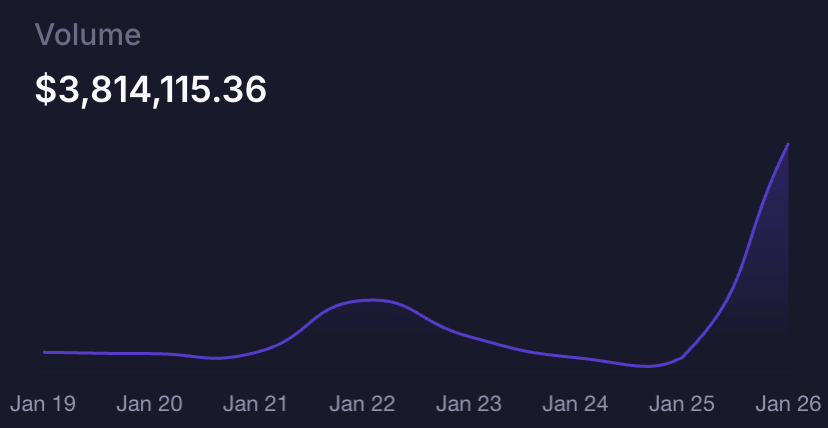The image size is (828, 428).
Task: Click the chart line above Jan 20
Action: point(150,354)
